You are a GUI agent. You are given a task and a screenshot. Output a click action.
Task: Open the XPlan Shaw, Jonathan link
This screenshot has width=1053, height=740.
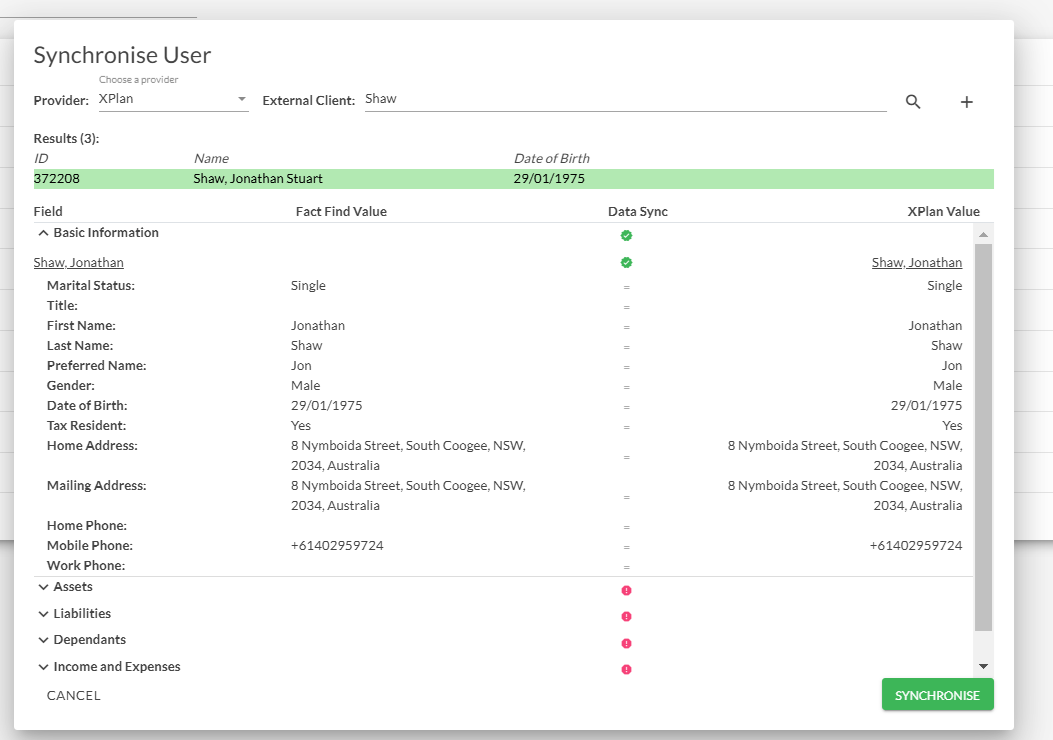(917, 263)
